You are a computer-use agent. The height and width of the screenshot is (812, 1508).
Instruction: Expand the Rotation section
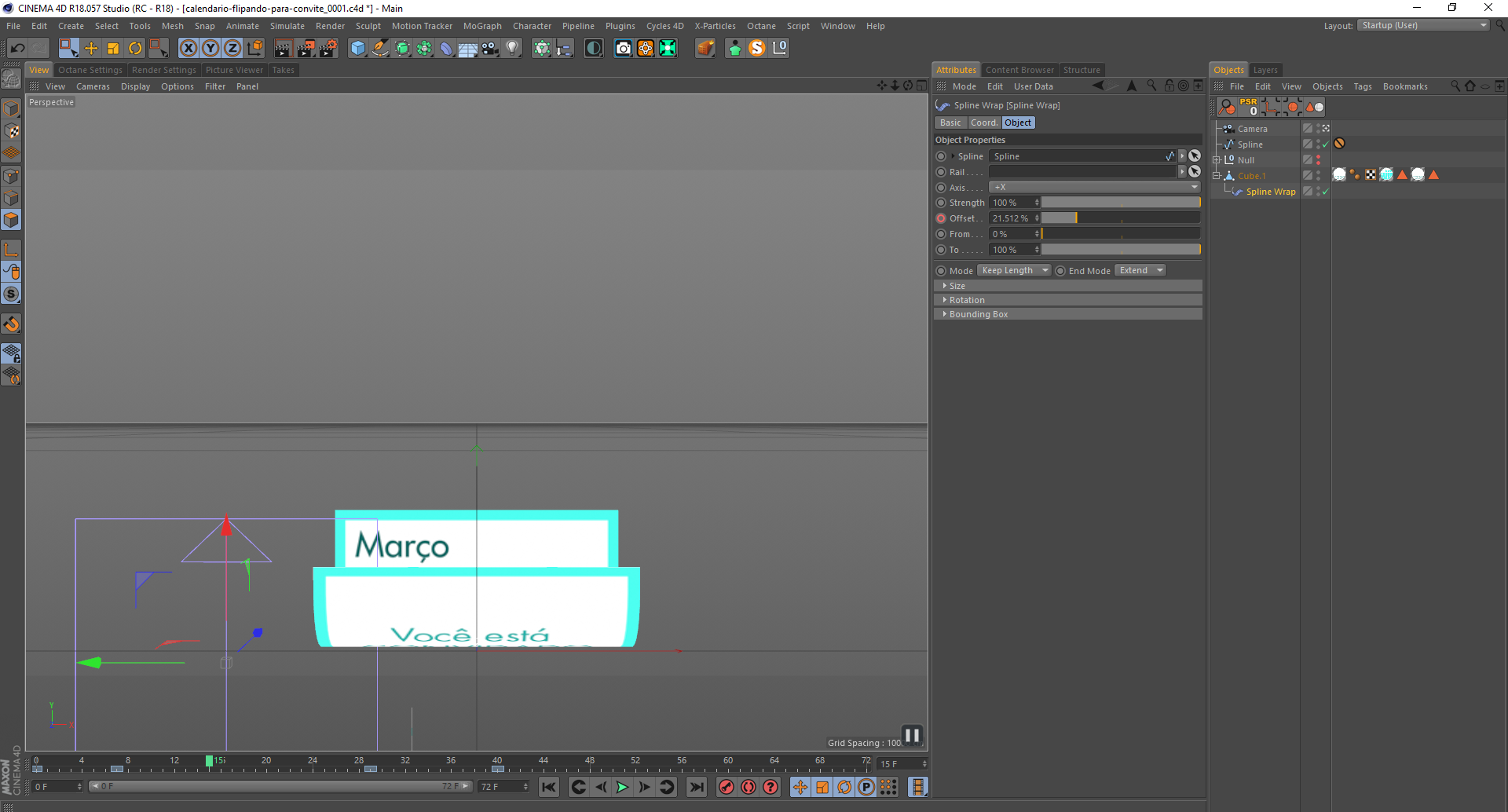coord(1068,300)
